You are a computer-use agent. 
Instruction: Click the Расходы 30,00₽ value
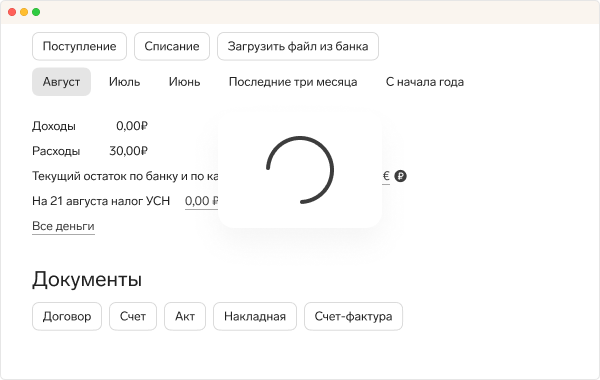pos(128,151)
